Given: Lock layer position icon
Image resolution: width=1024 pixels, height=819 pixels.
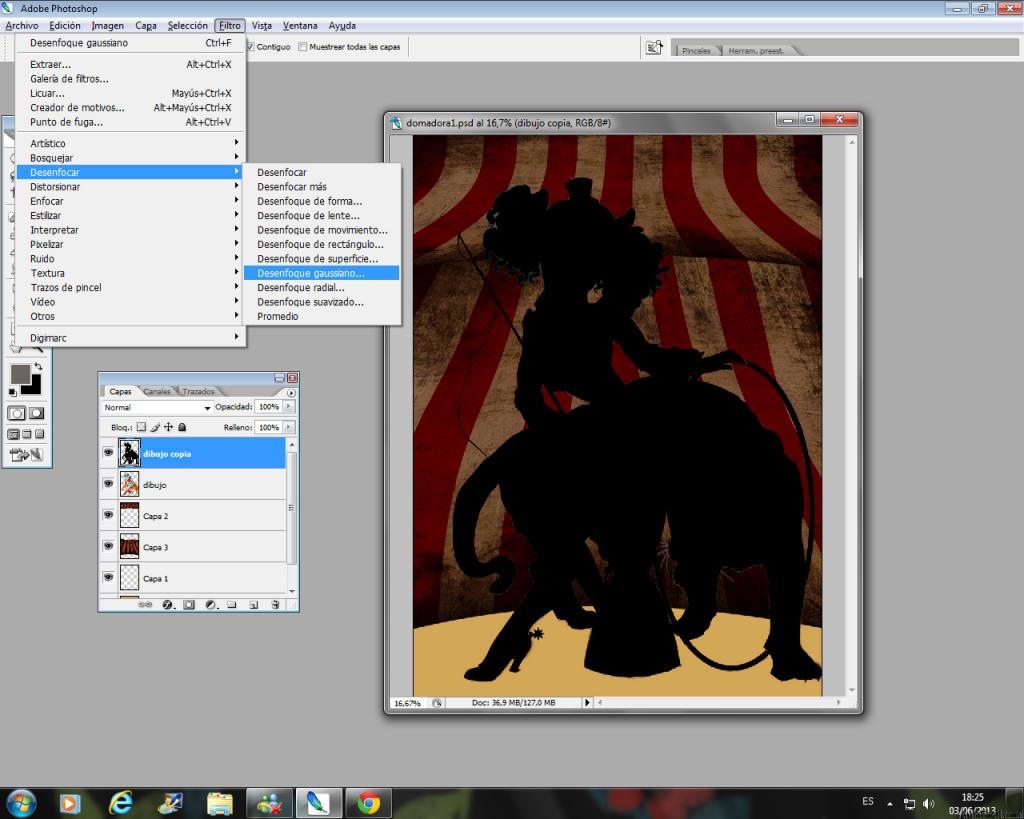Looking at the screenshot, I should coord(168,427).
